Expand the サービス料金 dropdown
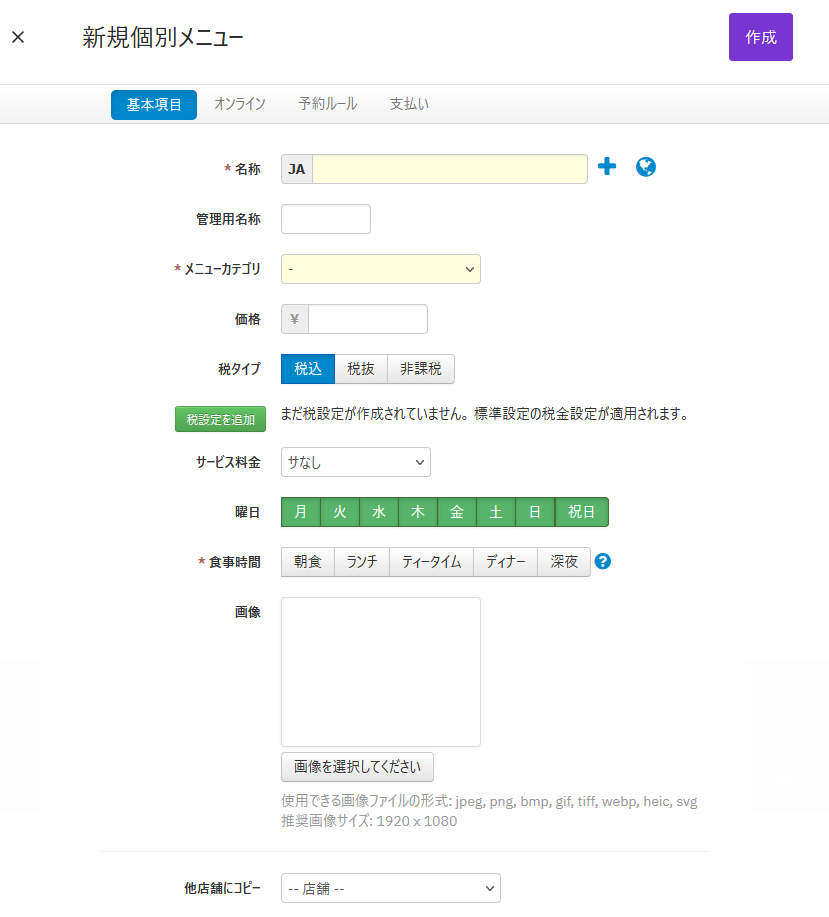 pyautogui.click(x=356, y=462)
